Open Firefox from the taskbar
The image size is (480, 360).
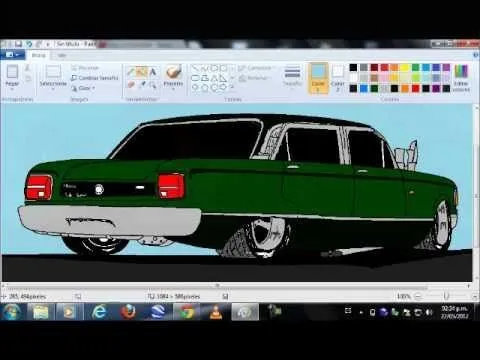(x=128, y=312)
